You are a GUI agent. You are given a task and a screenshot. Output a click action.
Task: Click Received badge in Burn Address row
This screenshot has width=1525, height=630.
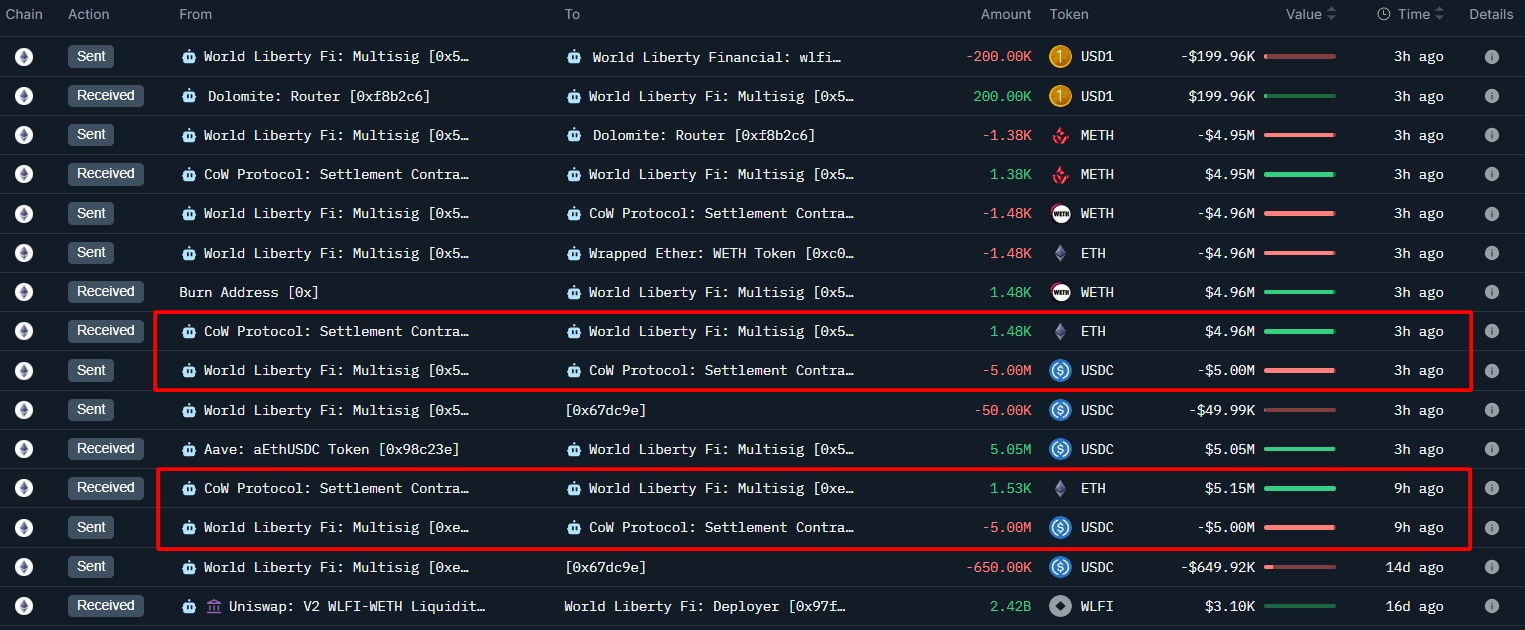pyautogui.click(x=106, y=291)
